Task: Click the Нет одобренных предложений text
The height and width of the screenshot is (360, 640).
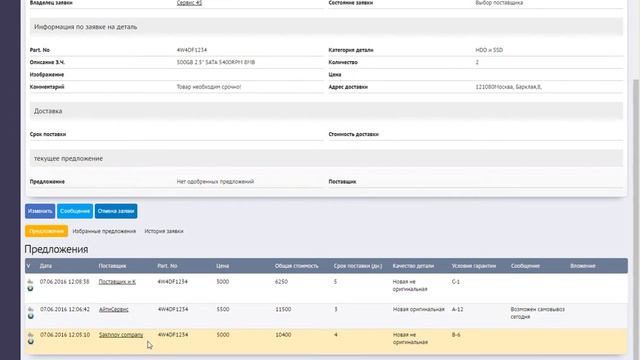Action: (x=215, y=181)
